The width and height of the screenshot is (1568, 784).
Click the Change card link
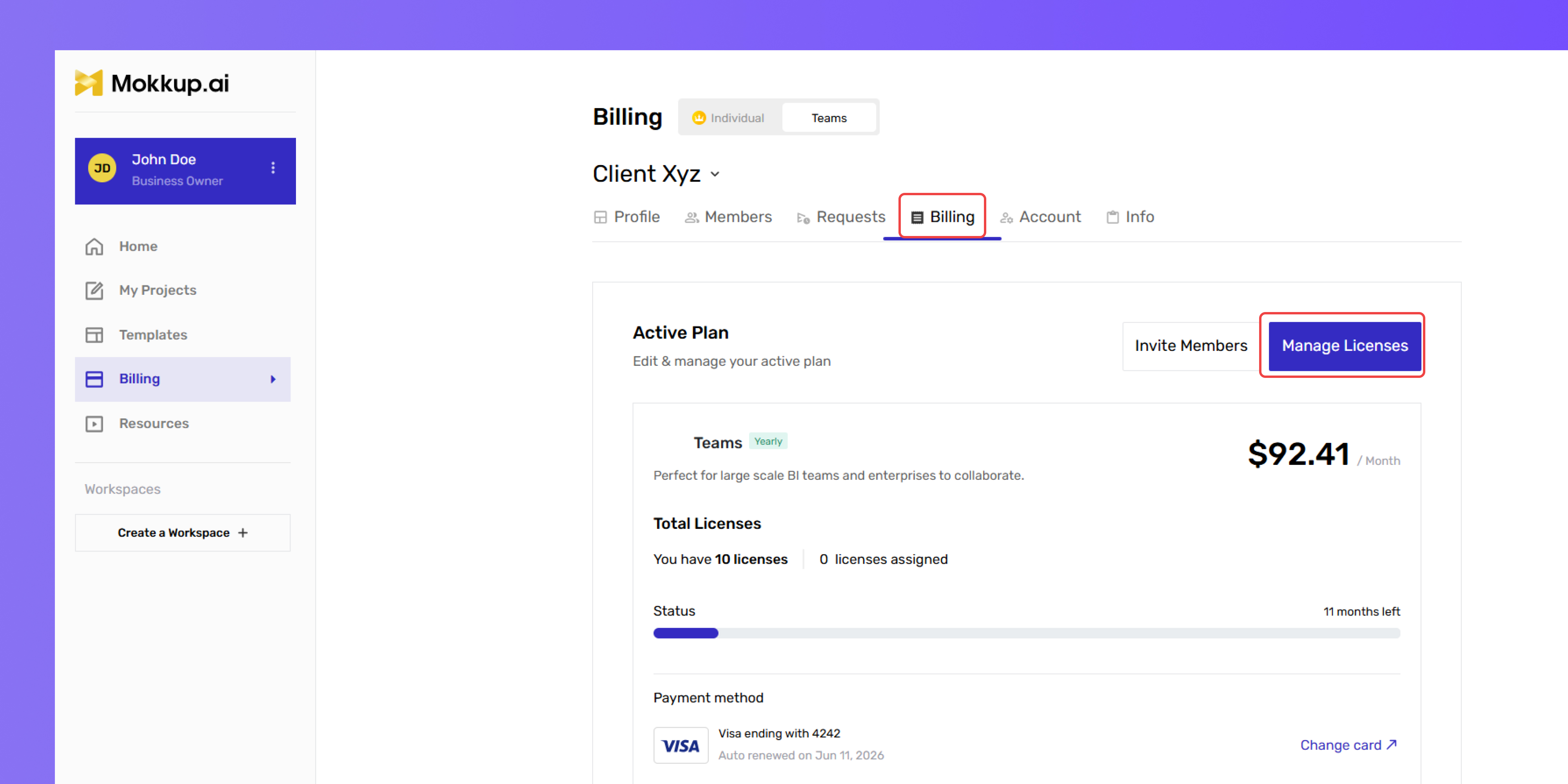pyautogui.click(x=1349, y=745)
